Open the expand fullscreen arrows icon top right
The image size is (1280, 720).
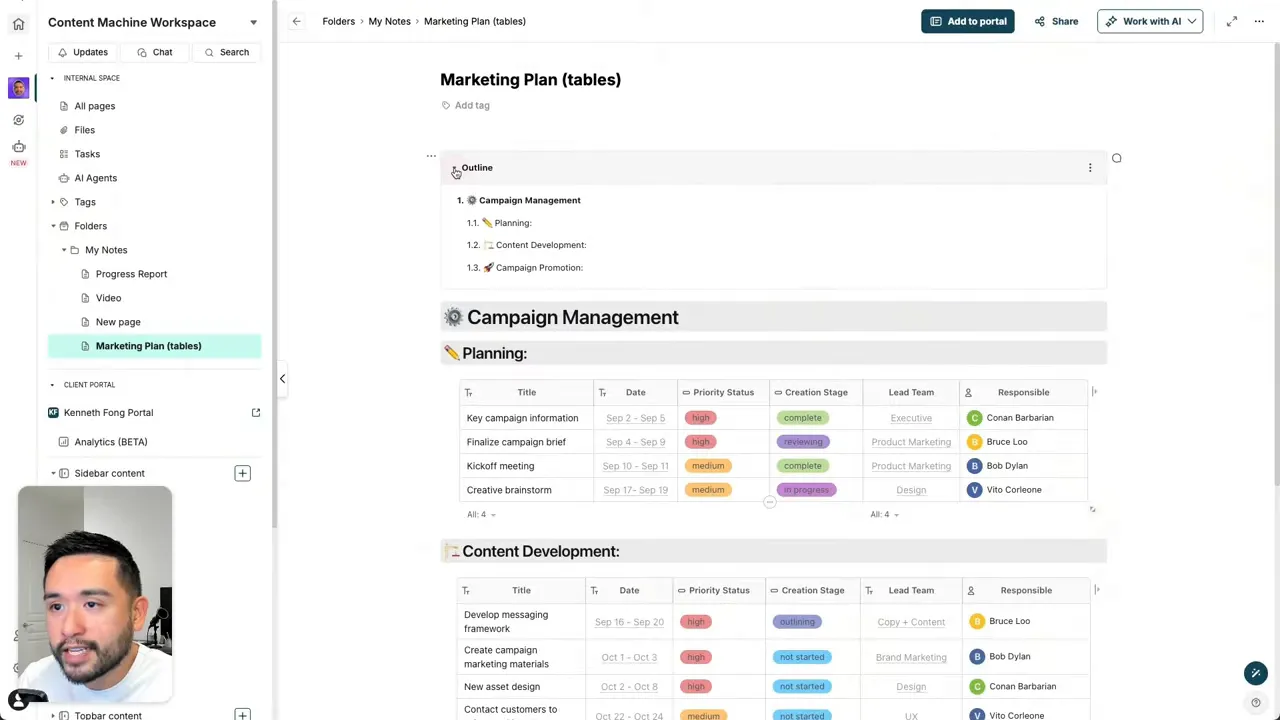tap(1232, 21)
